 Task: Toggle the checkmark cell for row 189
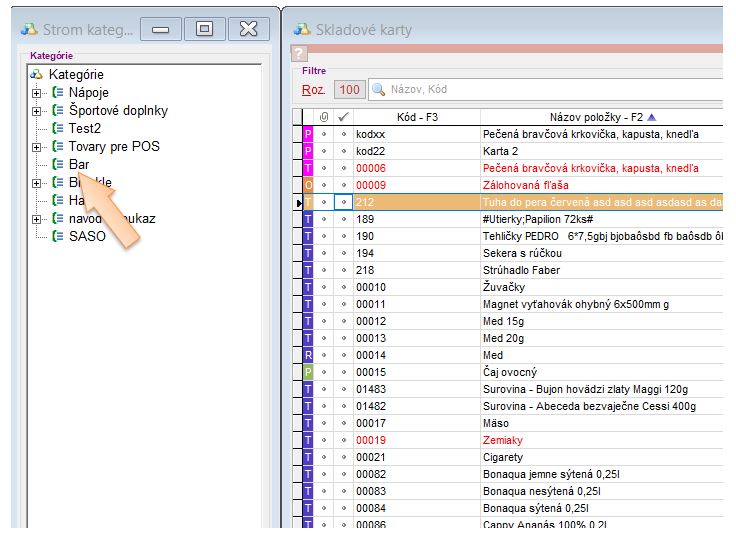click(x=343, y=219)
